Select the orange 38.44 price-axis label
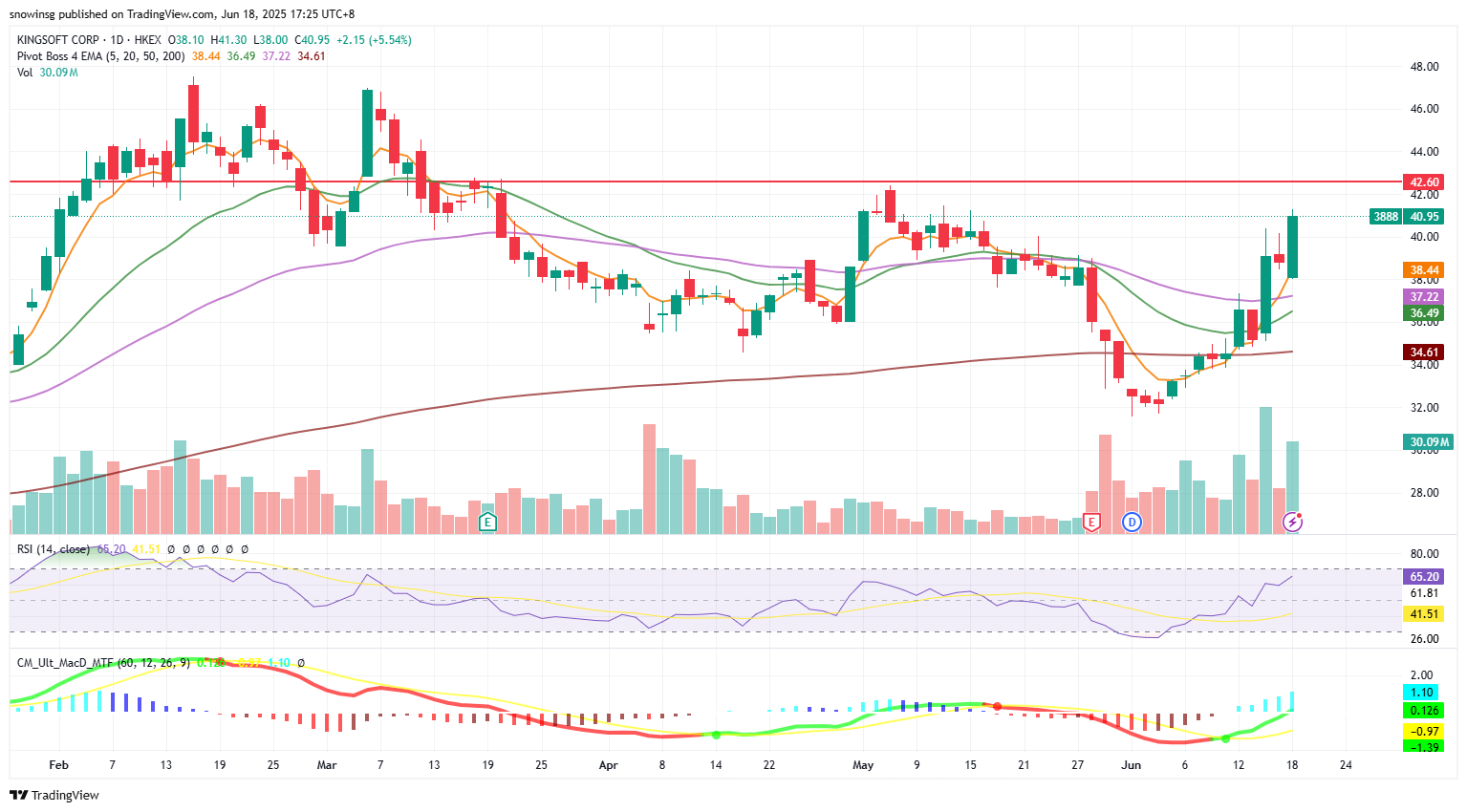This screenshot has height=812, width=1467. (x=1424, y=270)
